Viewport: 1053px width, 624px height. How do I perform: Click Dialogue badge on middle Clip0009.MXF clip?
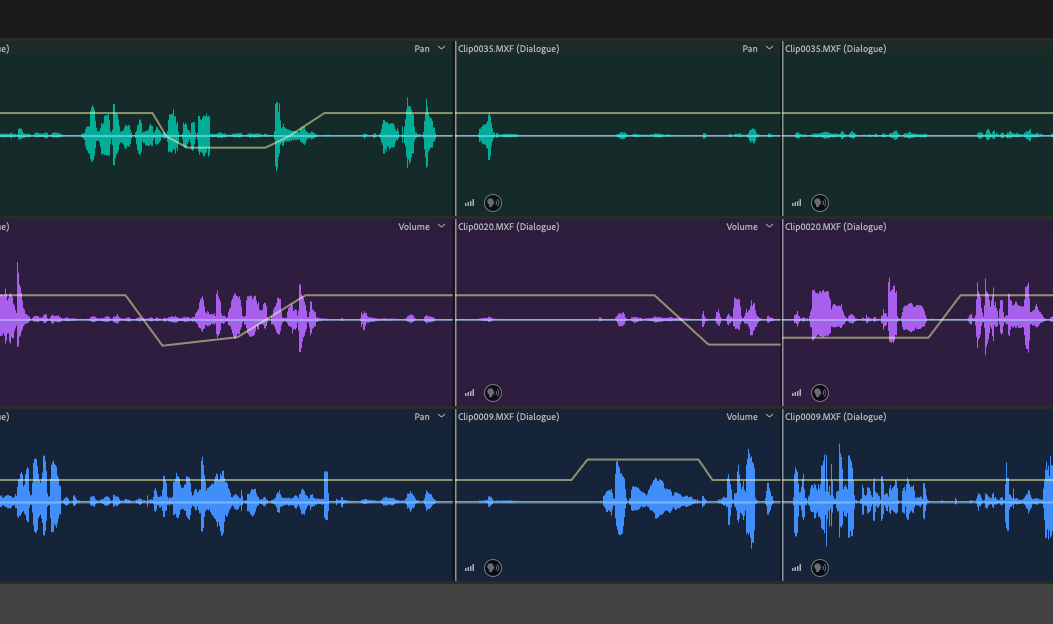pos(493,568)
